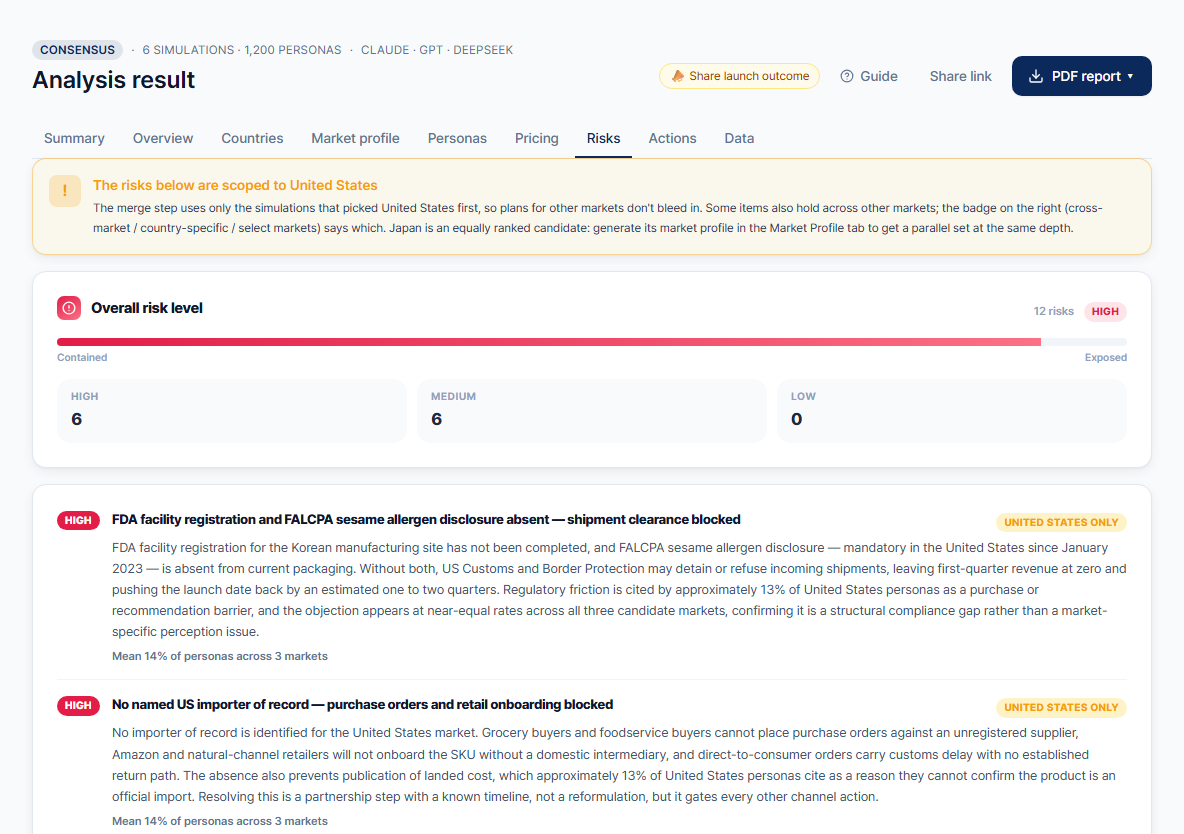Select the Countries tab
The image size is (1184, 834).
[252, 138]
